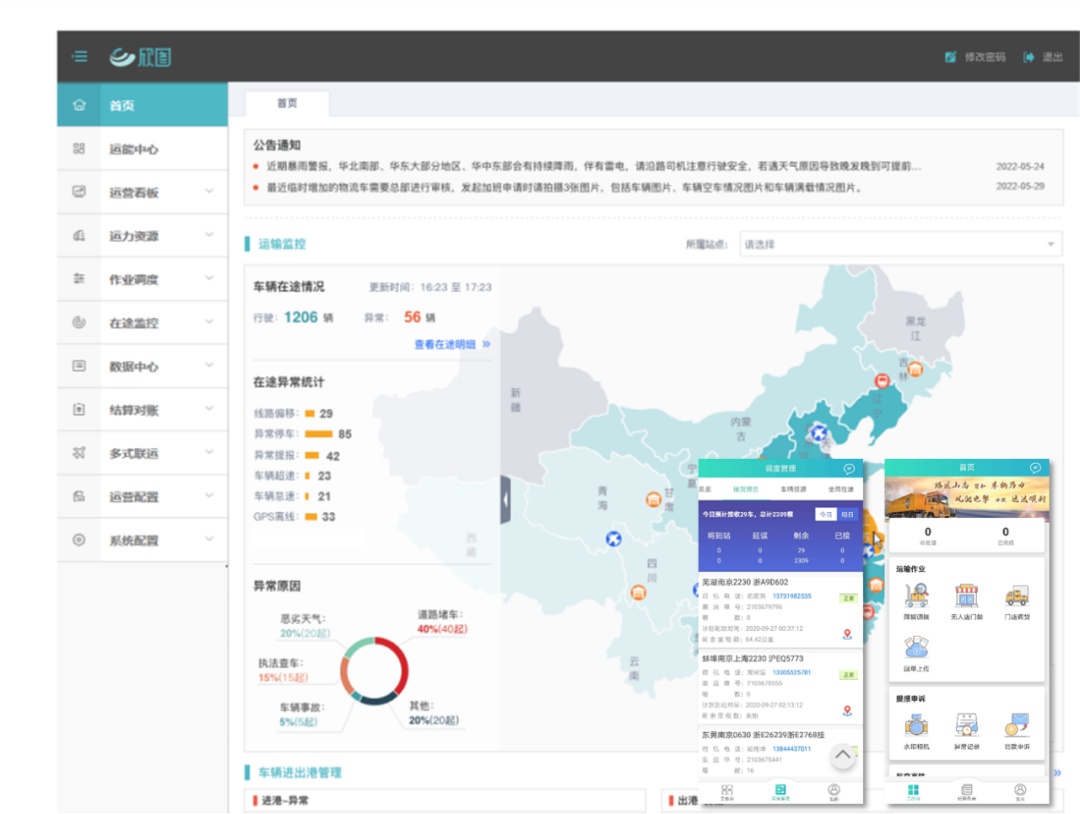This screenshot has width=1080, height=814.
Task: Call phone number 13731982535
Action: pos(791,596)
